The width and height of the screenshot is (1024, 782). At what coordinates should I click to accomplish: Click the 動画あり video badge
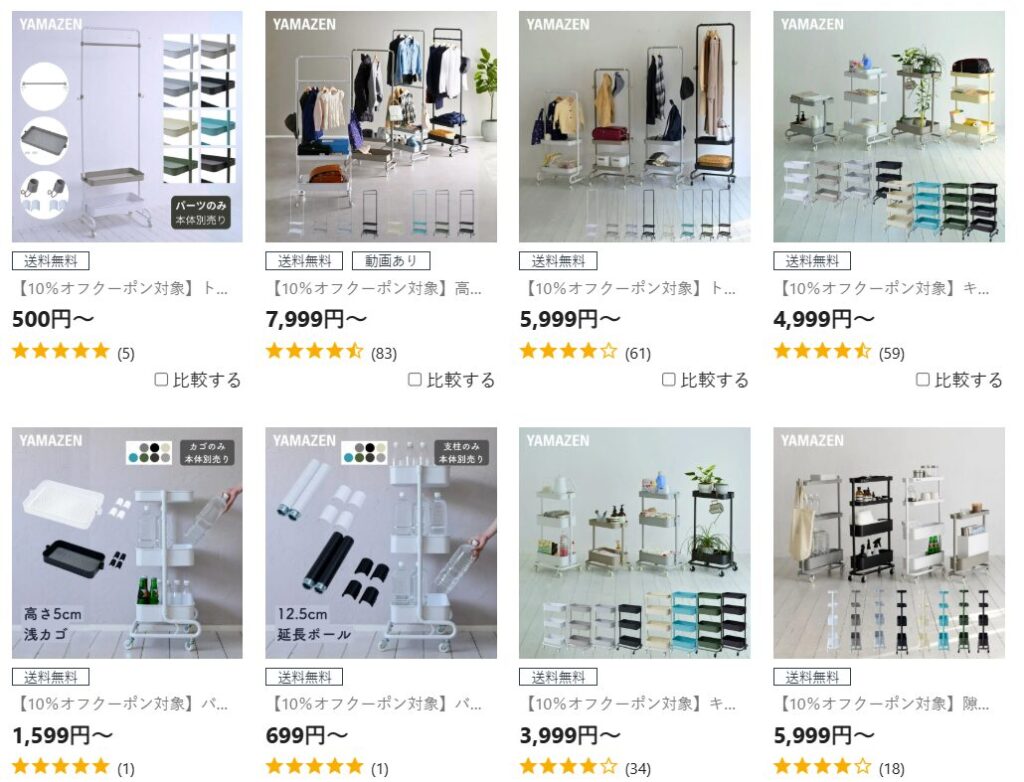[x=391, y=261]
